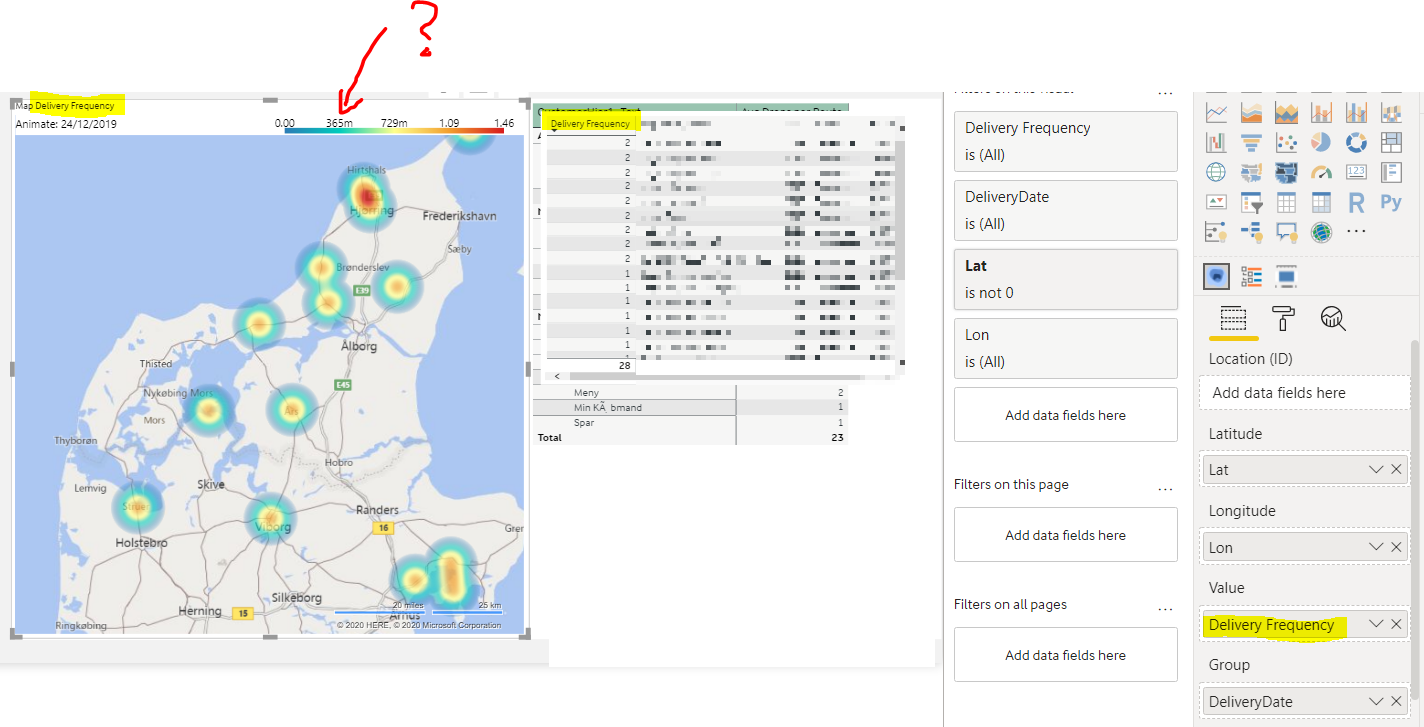Screen dimensions: 1424x727
Task: Open more visuals ellipsis menu
Action: pyautogui.click(x=1356, y=232)
